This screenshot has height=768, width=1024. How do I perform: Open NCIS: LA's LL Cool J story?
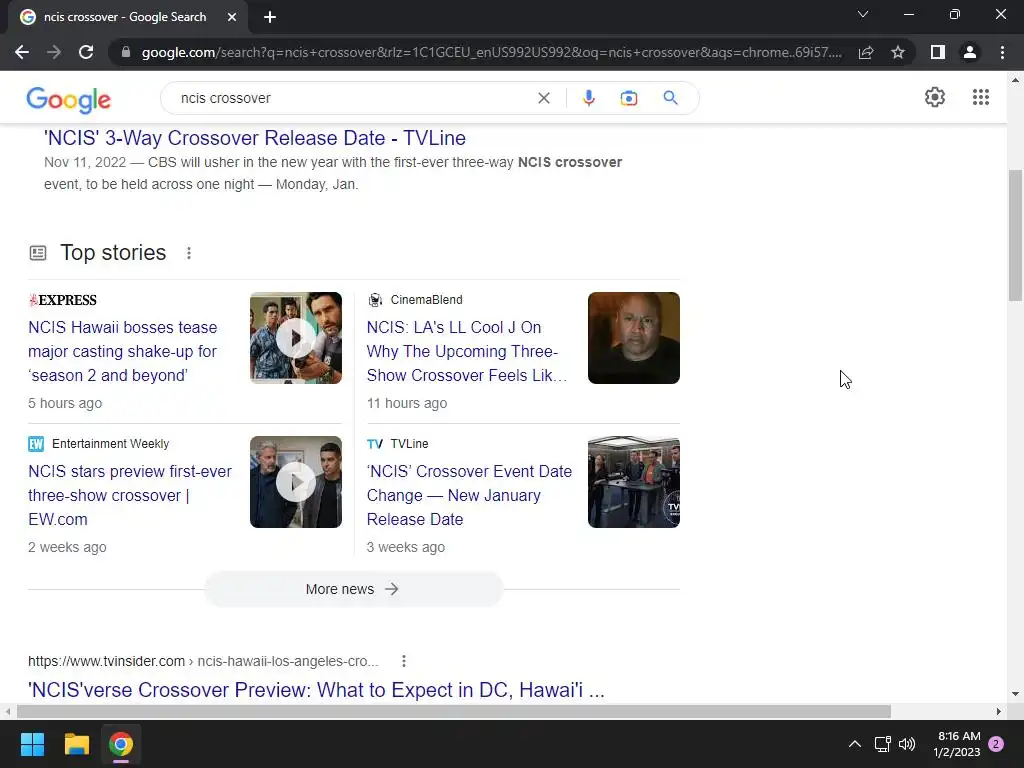point(466,351)
